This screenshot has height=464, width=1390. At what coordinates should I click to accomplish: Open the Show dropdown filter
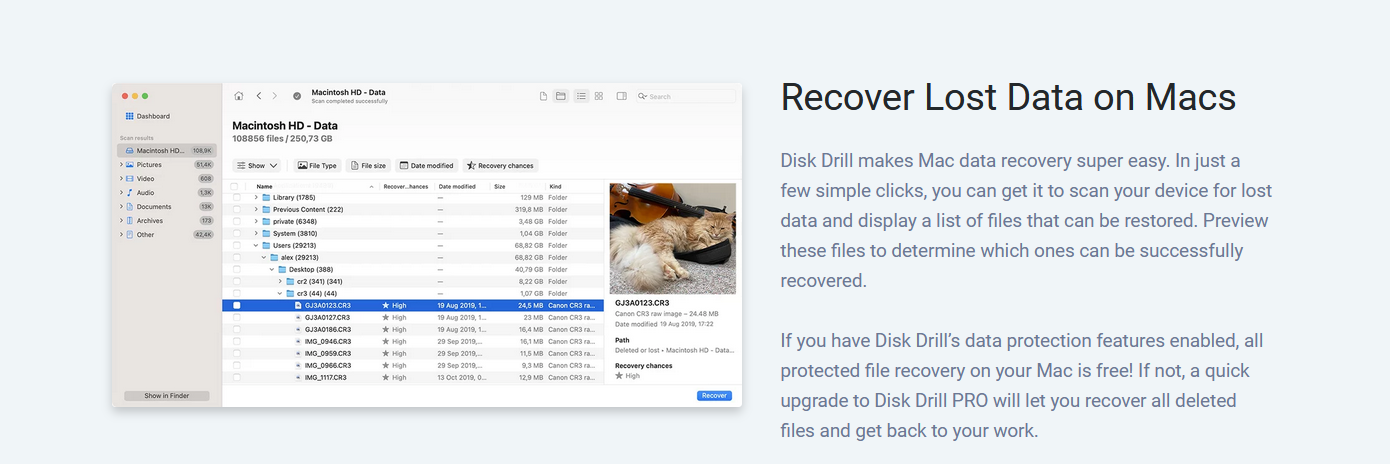click(x=257, y=165)
